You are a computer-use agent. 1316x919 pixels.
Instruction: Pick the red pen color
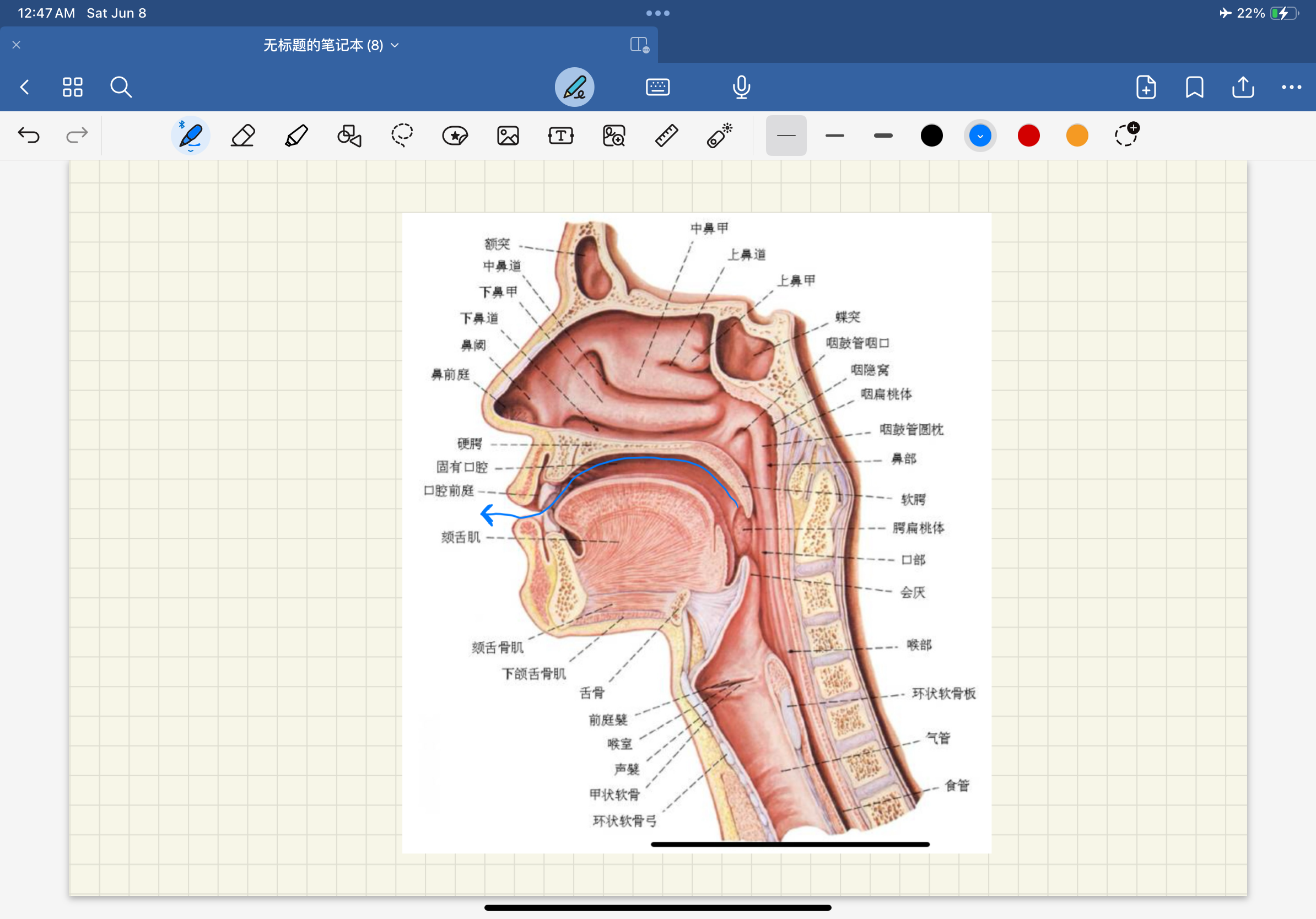coord(1028,136)
